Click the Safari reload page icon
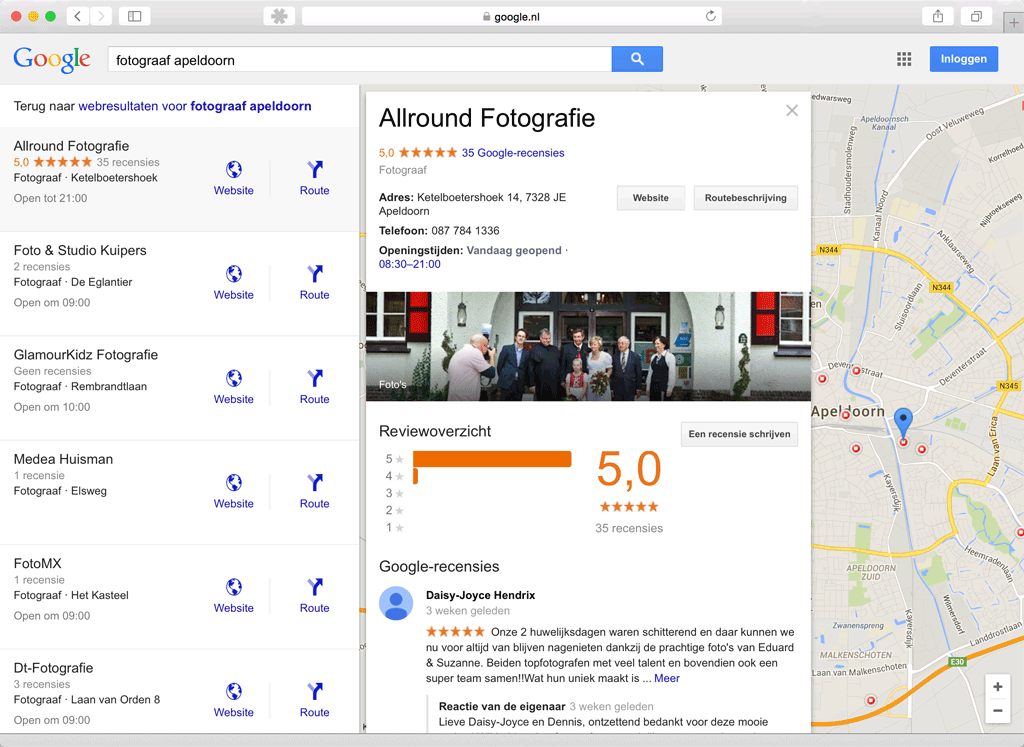The height and width of the screenshot is (747, 1024). pos(711,16)
